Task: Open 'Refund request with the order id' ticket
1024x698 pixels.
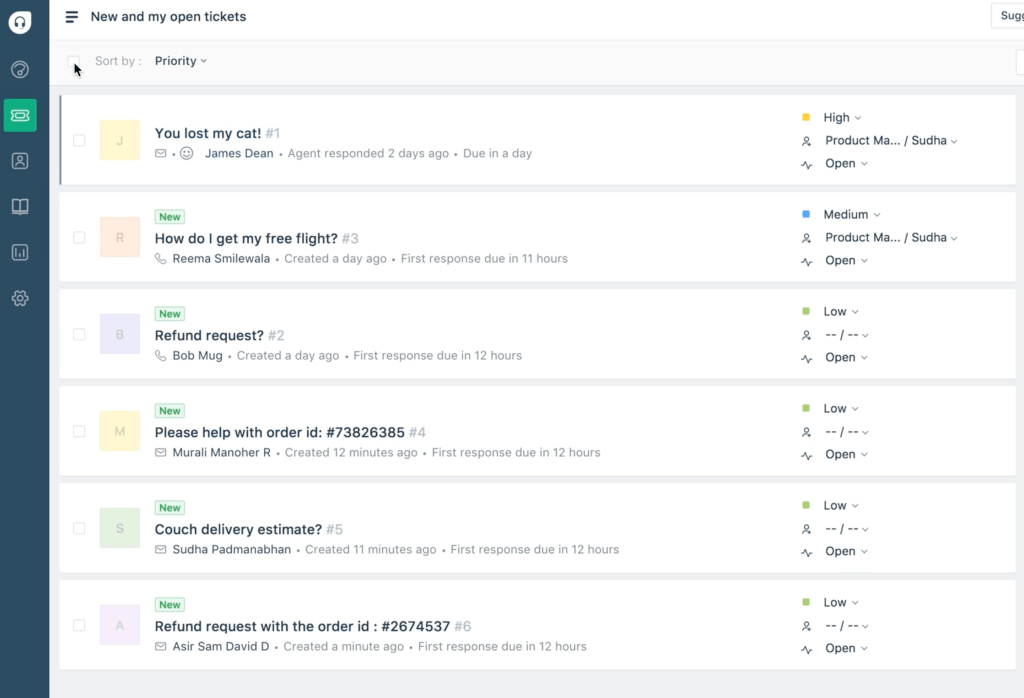Action: (x=302, y=627)
